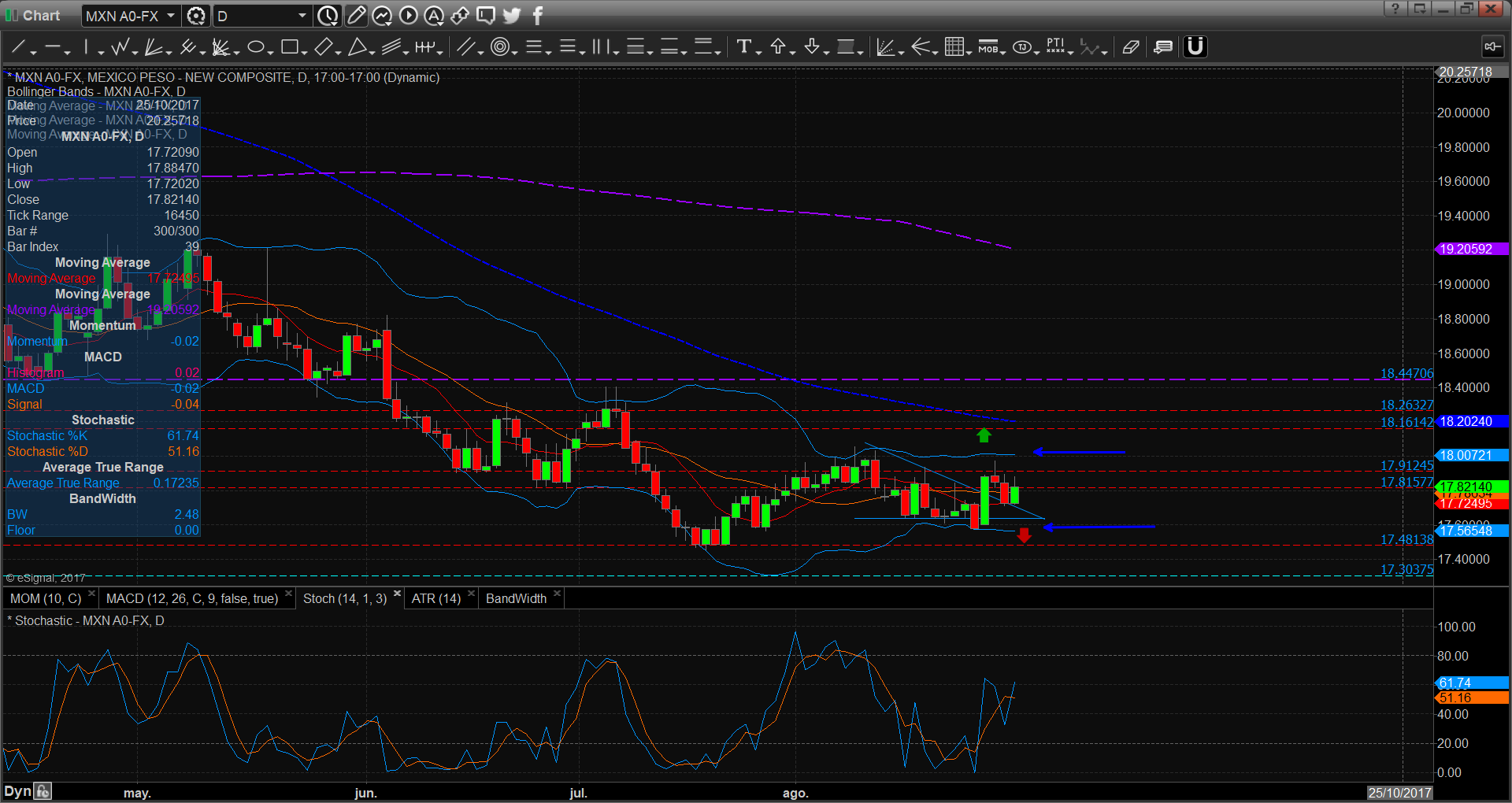Select the ellipse drawing tool

click(x=255, y=47)
